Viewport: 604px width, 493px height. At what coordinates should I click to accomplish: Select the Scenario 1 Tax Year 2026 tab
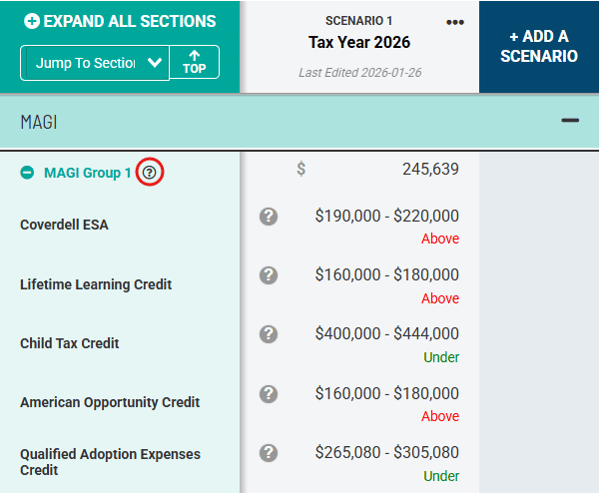click(x=359, y=42)
